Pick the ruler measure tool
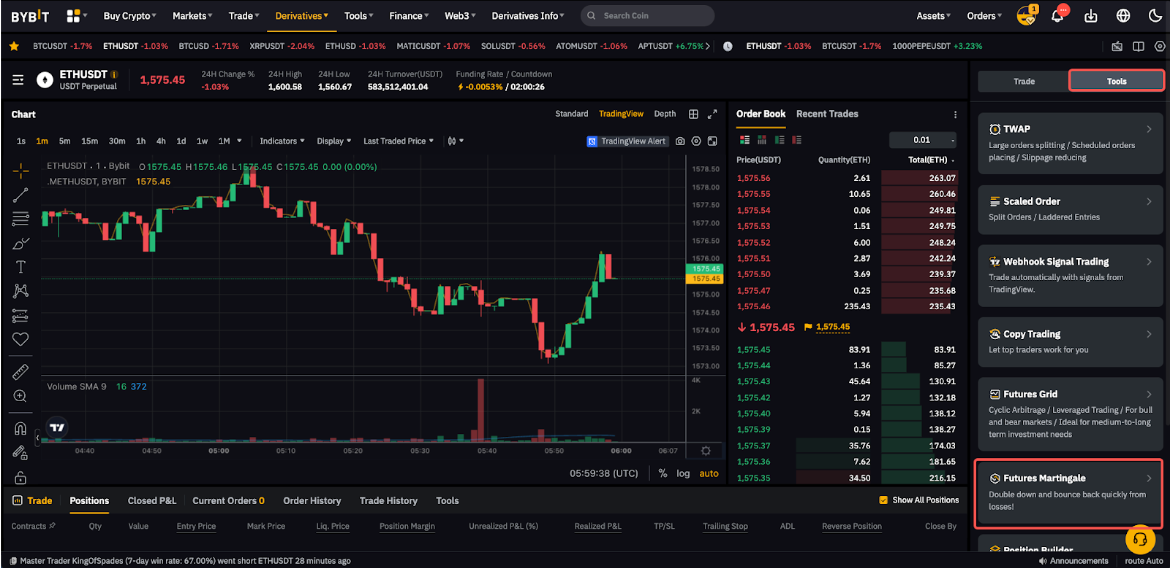The height and width of the screenshot is (568, 1170). coord(20,372)
